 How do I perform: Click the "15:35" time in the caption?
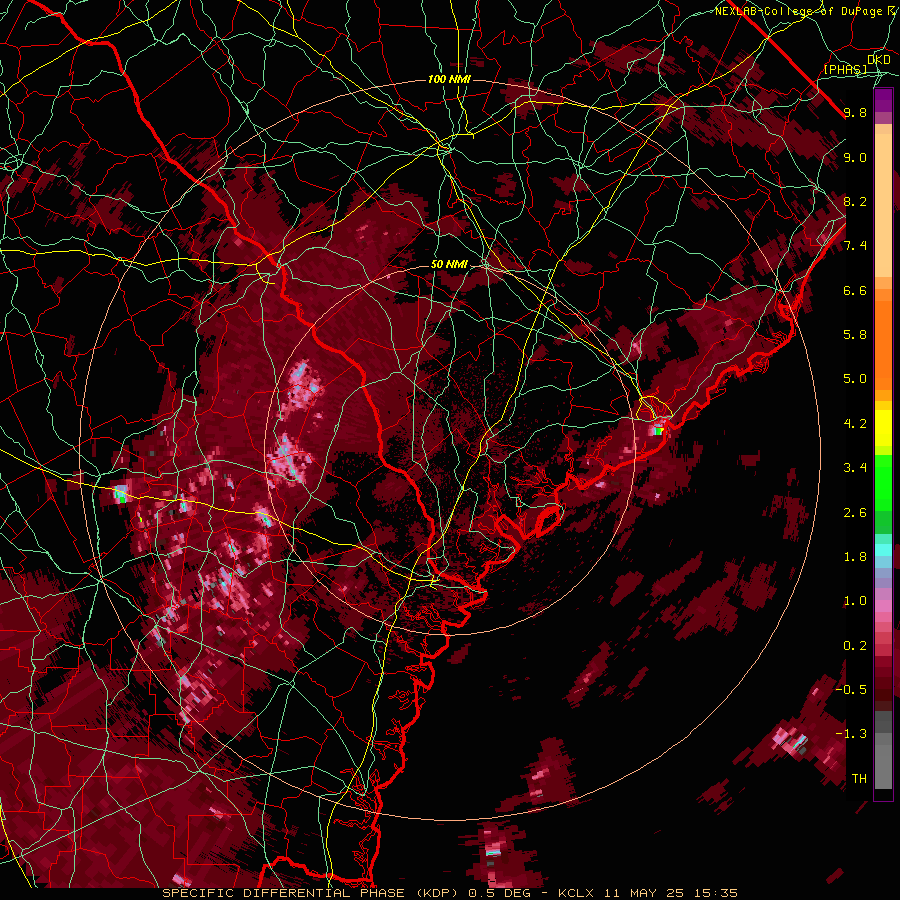click(714, 893)
